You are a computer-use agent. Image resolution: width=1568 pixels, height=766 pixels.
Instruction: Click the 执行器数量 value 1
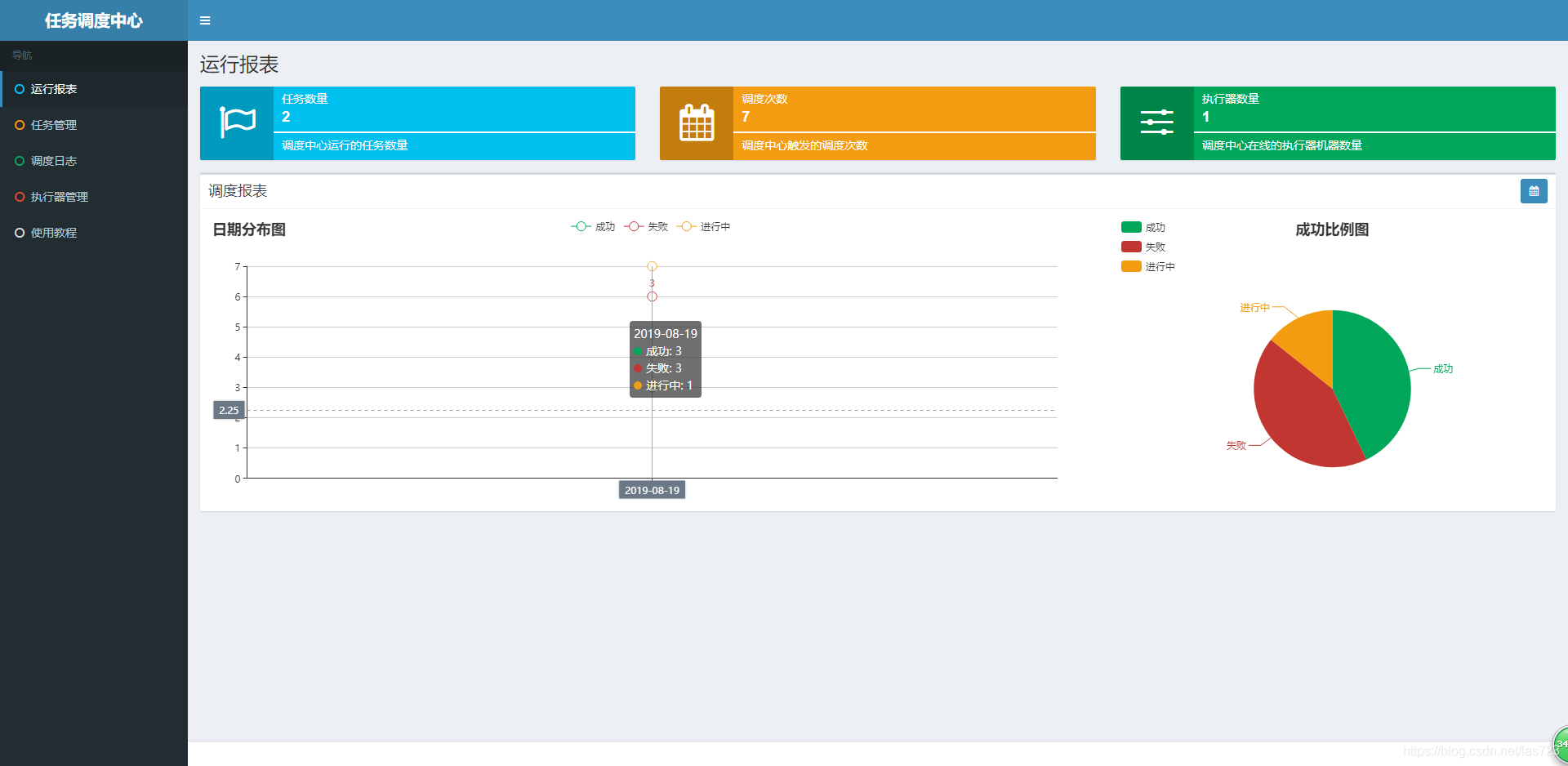click(1205, 117)
